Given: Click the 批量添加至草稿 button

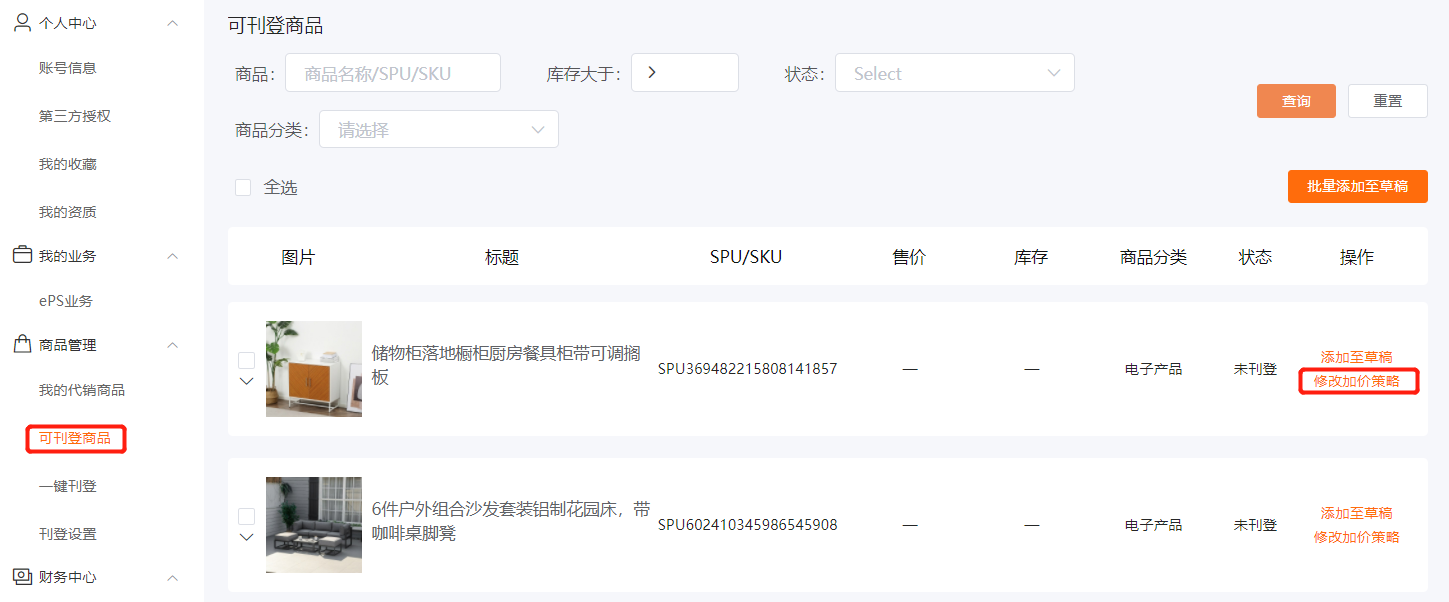Looking at the screenshot, I should [x=1357, y=186].
